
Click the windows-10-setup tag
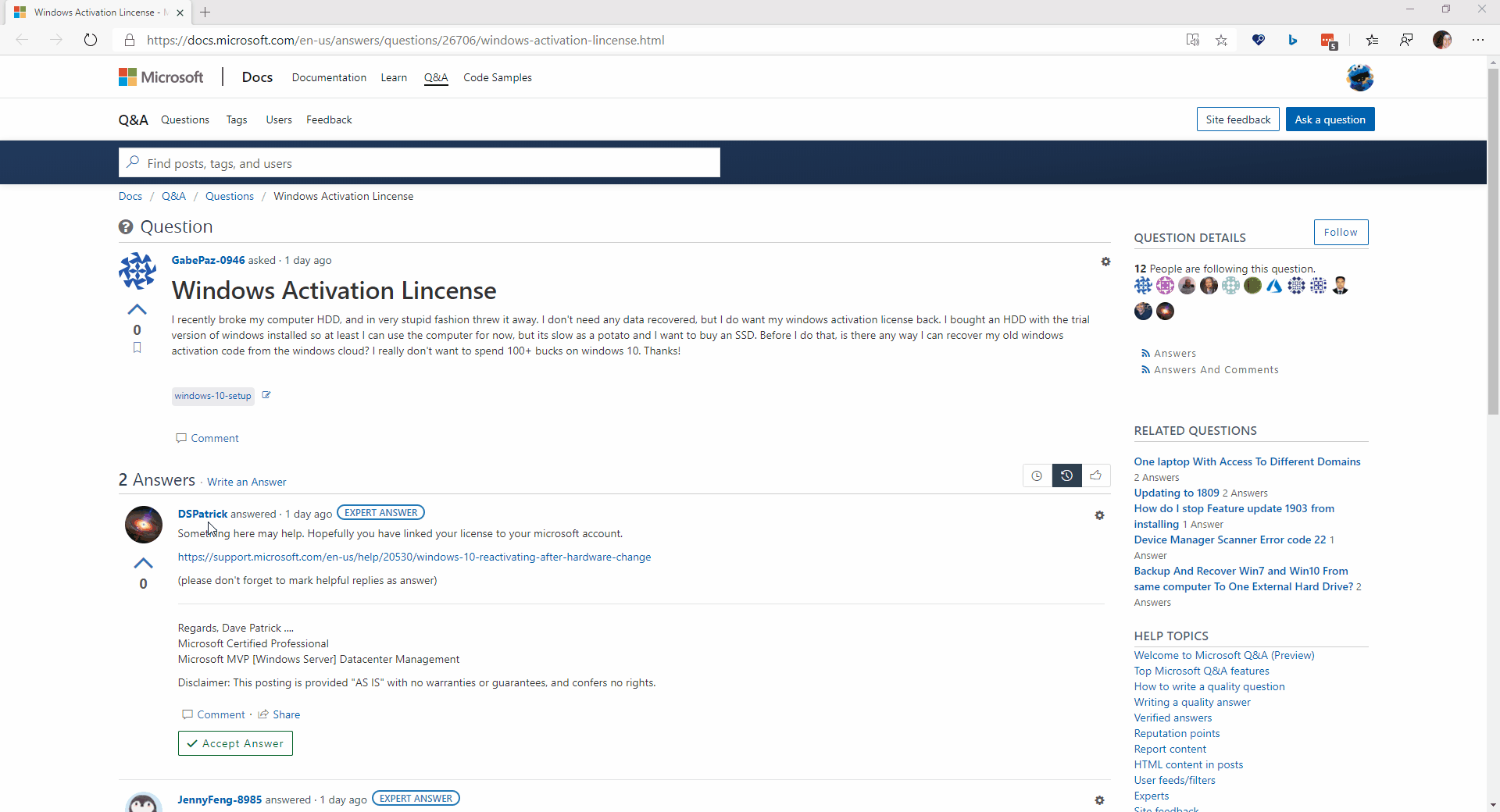click(x=213, y=396)
